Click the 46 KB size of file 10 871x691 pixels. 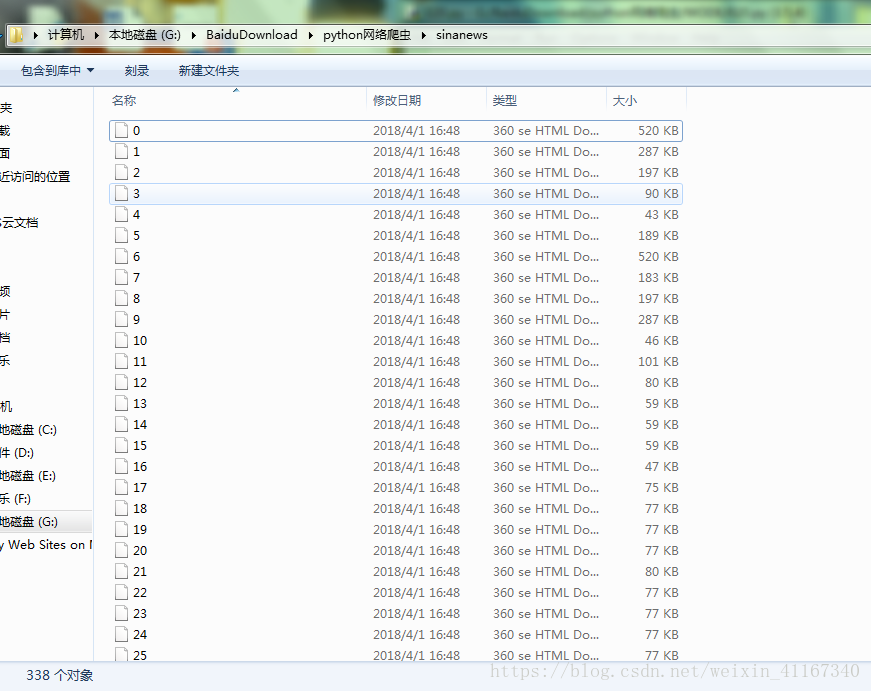tap(662, 341)
